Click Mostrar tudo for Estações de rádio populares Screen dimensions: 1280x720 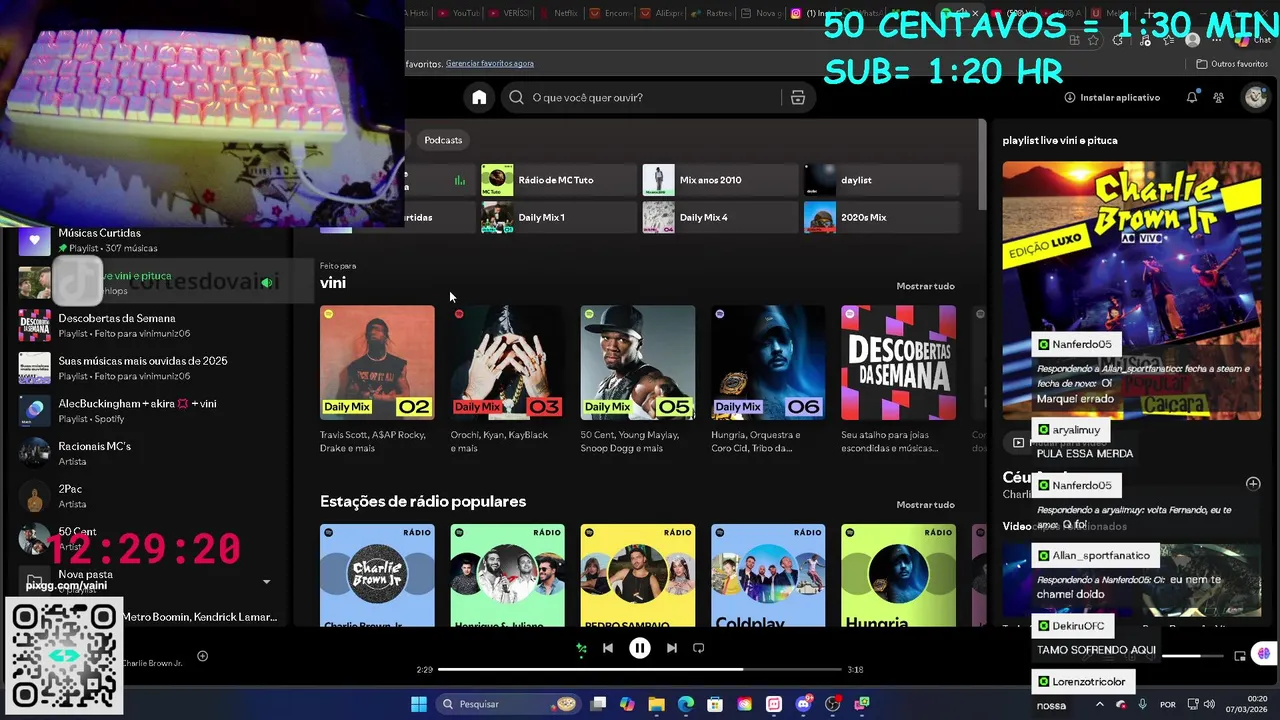925,505
